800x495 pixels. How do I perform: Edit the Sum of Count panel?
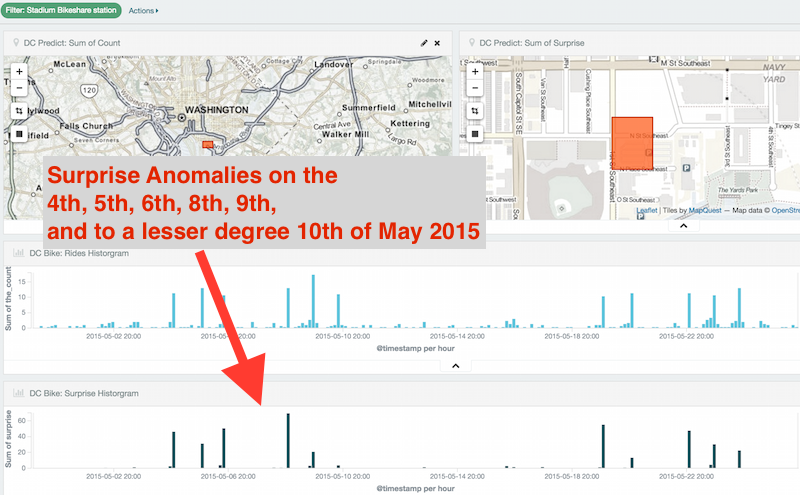pyautogui.click(x=423, y=43)
